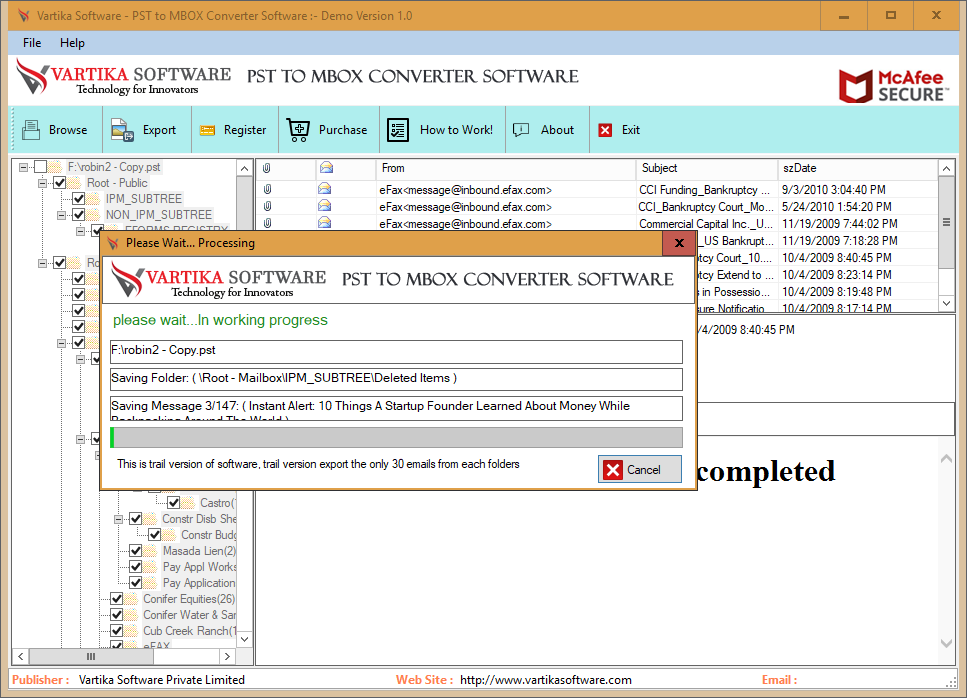This screenshot has width=967, height=698.
Task: Collapse the NON_IPM_SUBTREE tree node
Action: tap(62, 215)
